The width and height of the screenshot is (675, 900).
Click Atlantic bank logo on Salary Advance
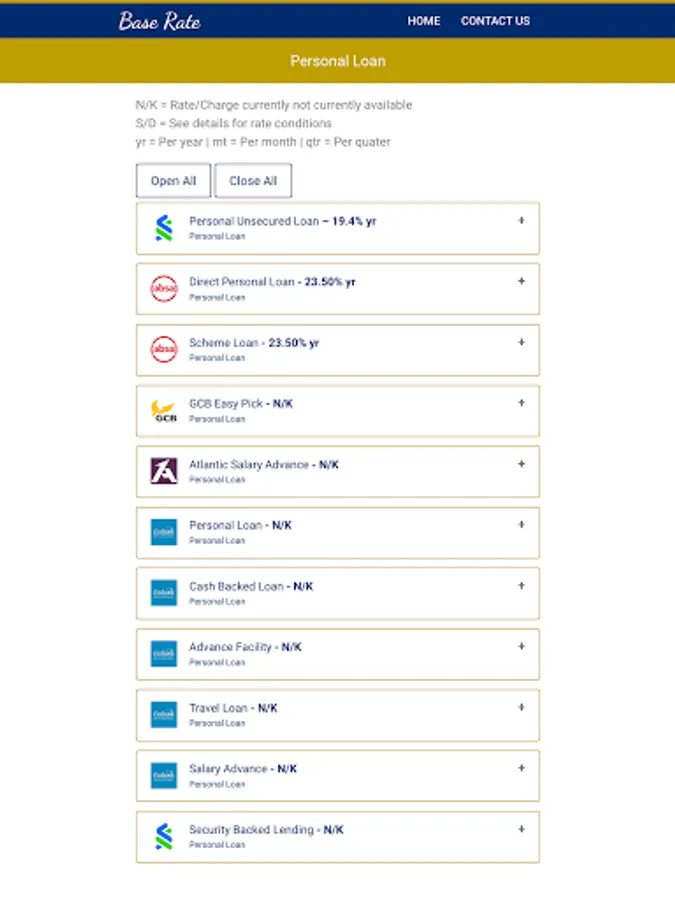point(164,471)
